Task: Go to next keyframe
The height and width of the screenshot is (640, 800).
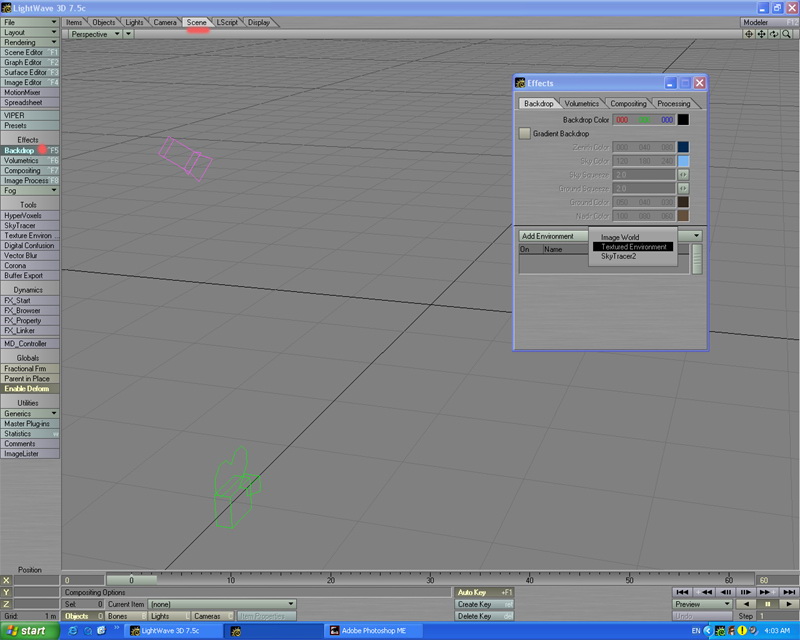Action: 767,592
